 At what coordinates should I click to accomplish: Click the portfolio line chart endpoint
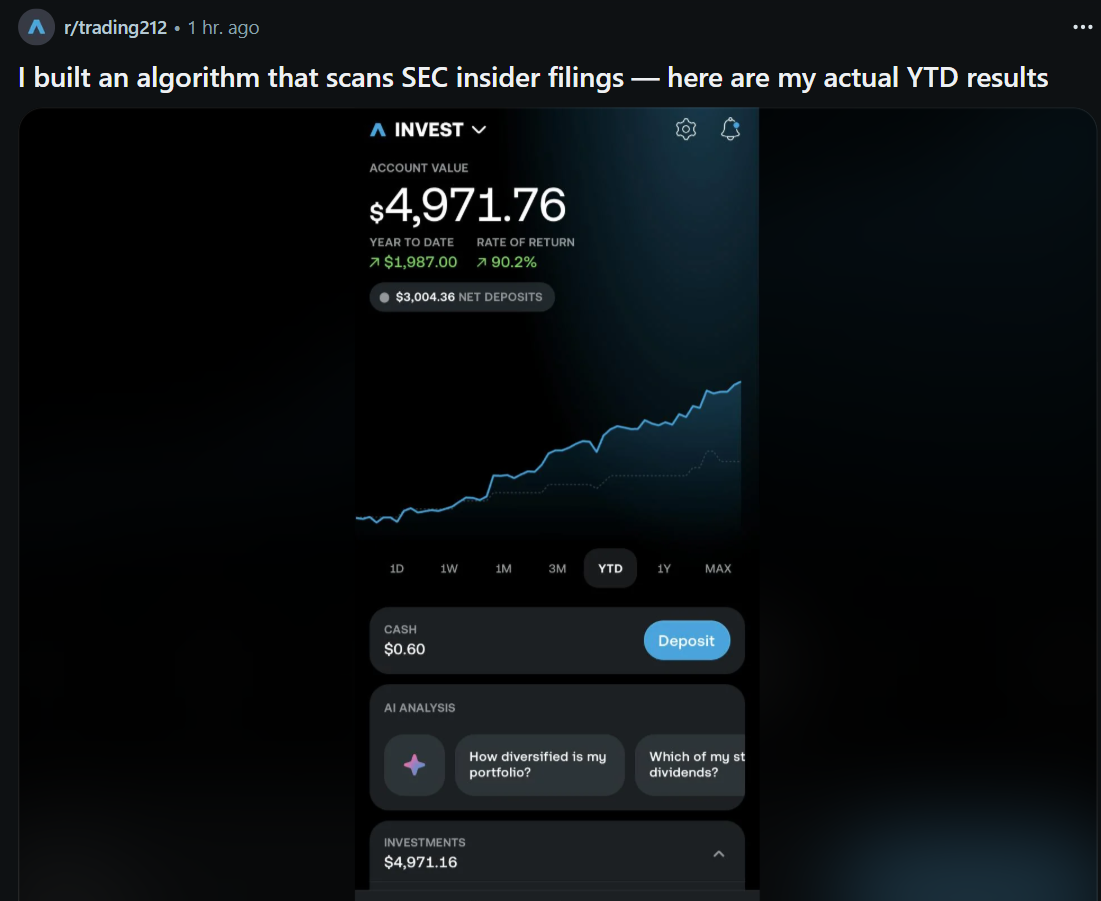click(739, 383)
